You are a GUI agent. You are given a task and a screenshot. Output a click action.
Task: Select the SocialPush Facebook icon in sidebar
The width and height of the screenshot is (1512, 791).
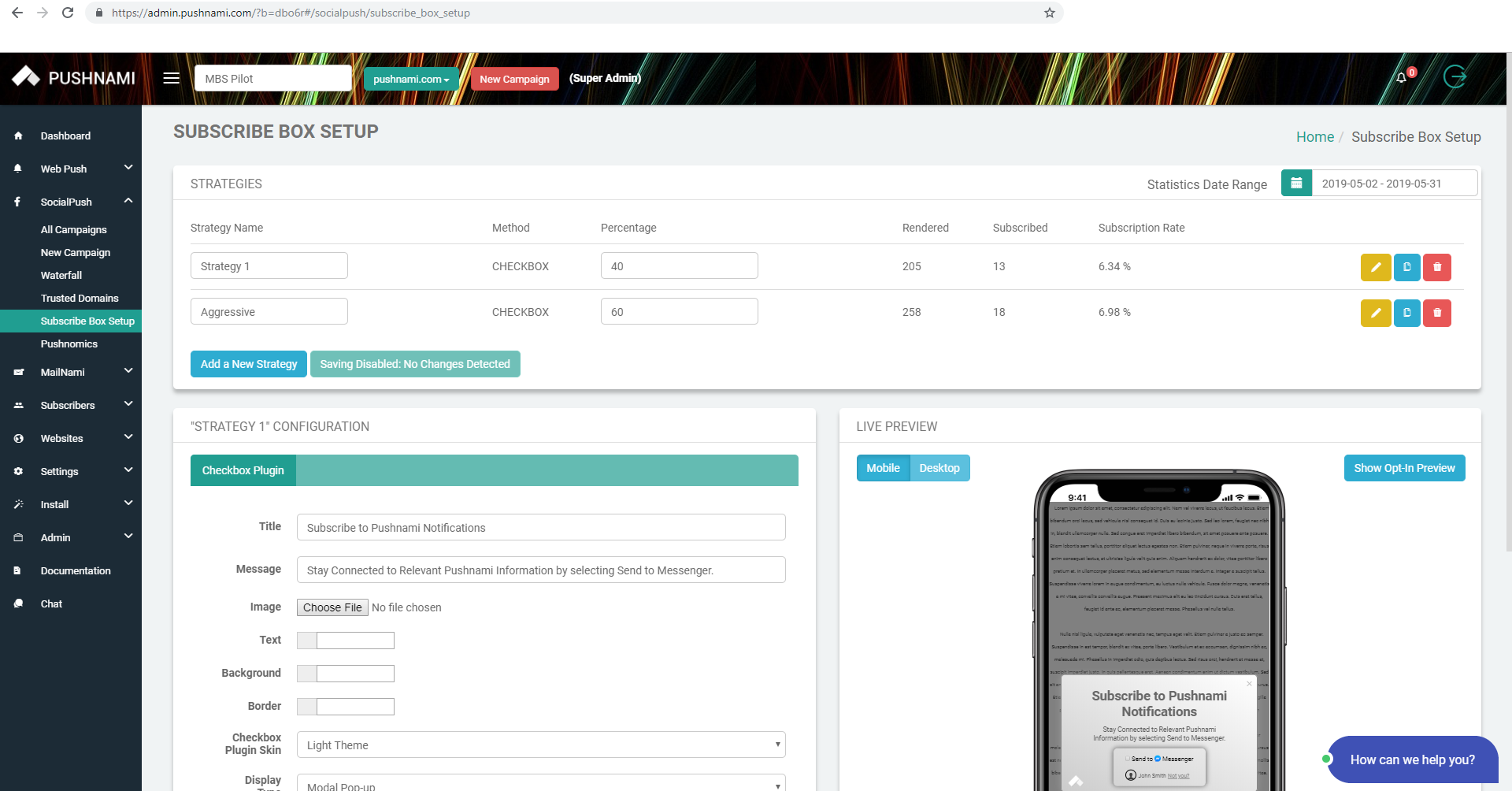(x=17, y=202)
